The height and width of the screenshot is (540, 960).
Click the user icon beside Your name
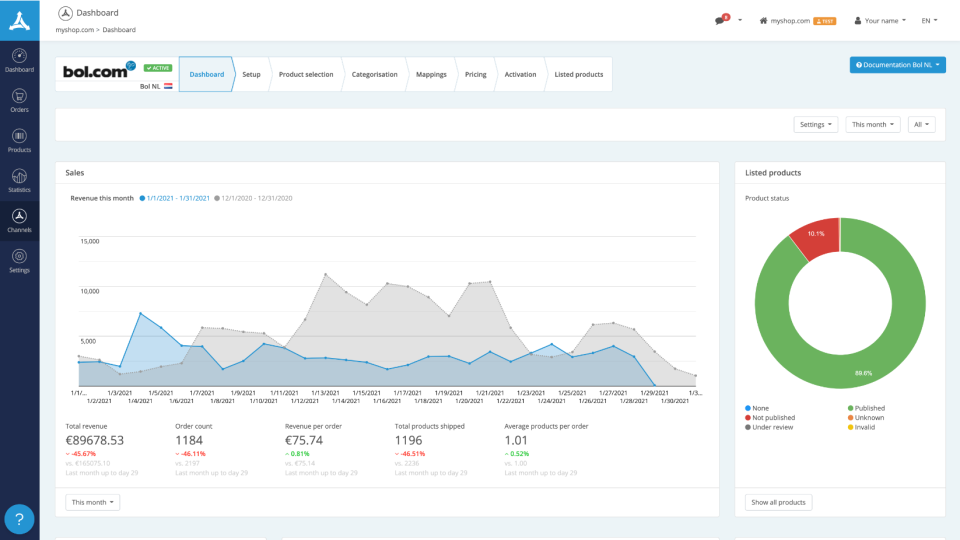pyautogui.click(x=858, y=21)
